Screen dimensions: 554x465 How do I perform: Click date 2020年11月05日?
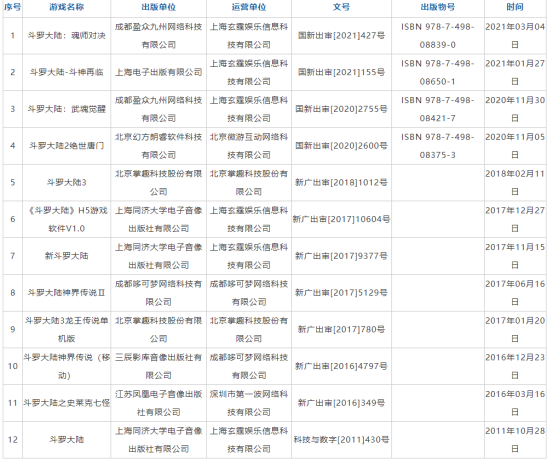[515, 146]
